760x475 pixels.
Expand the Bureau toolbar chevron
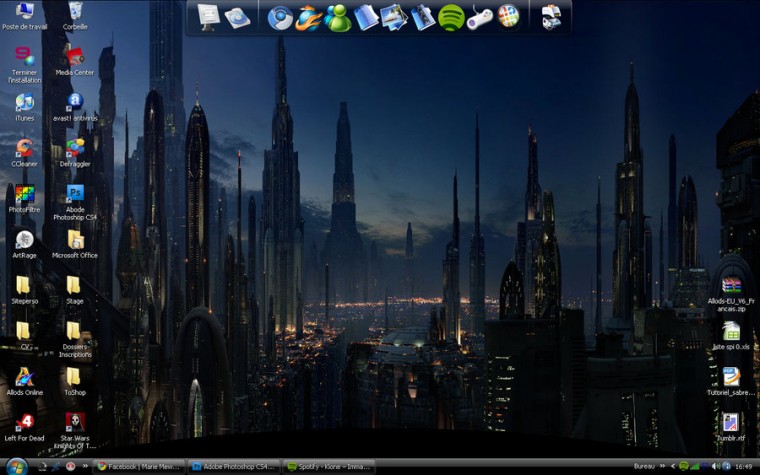tap(662, 466)
